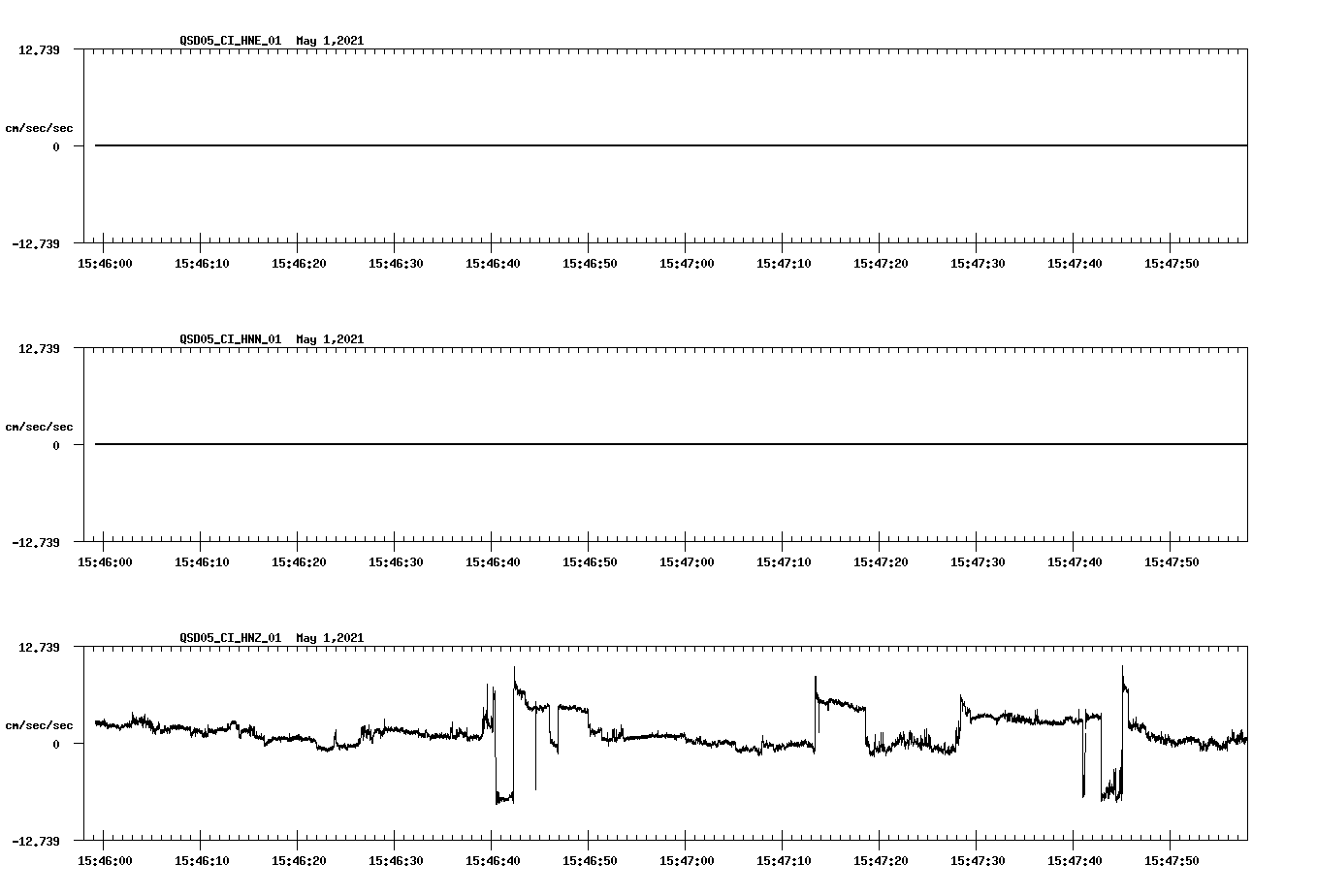Click the May 1,2021 date on top plot
Viewport: 1317px width, 896px height.
click(x=331, y=41)
